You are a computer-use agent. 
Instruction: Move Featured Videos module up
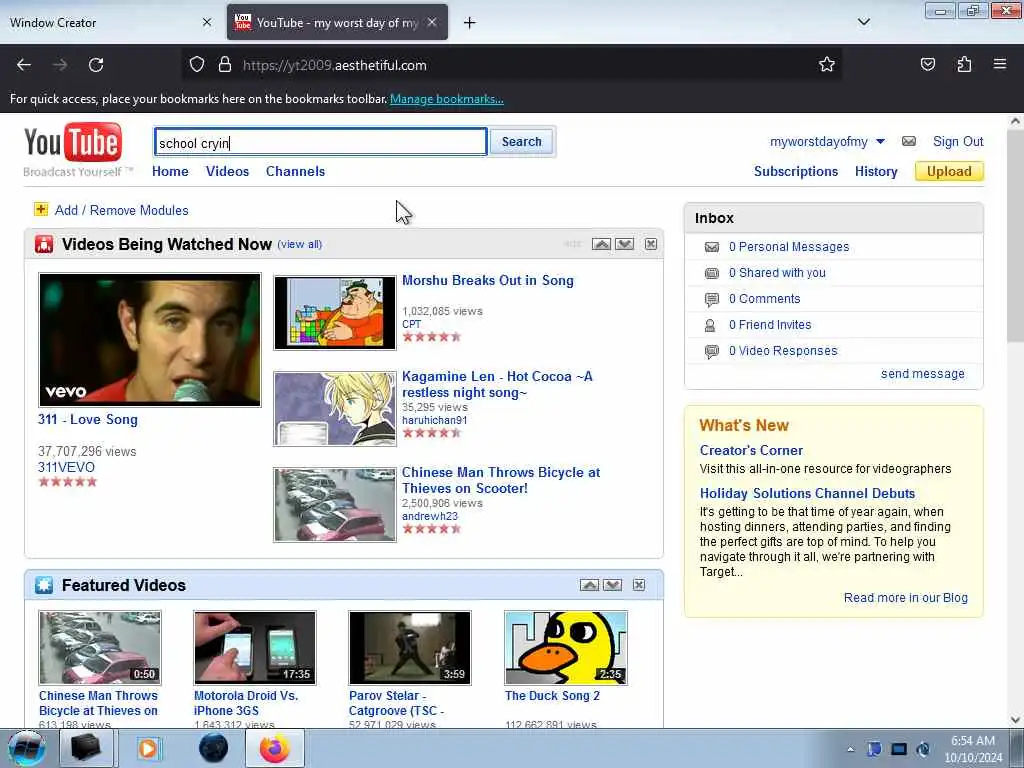589,584
